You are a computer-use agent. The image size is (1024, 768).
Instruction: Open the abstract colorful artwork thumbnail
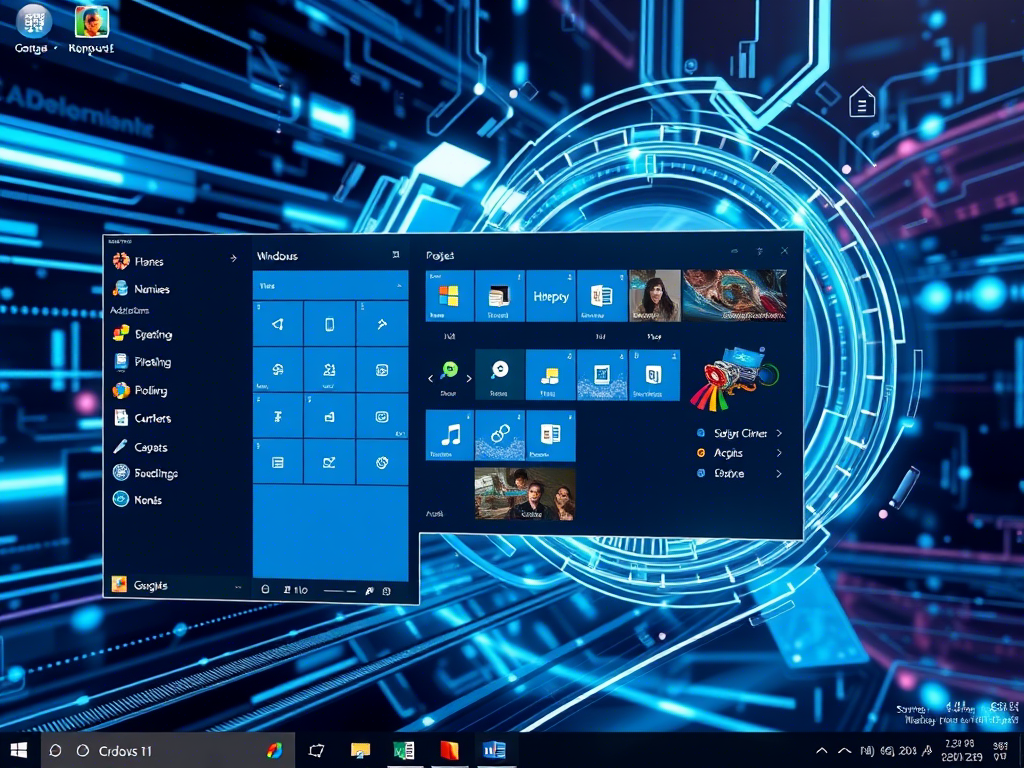(735, 296)
